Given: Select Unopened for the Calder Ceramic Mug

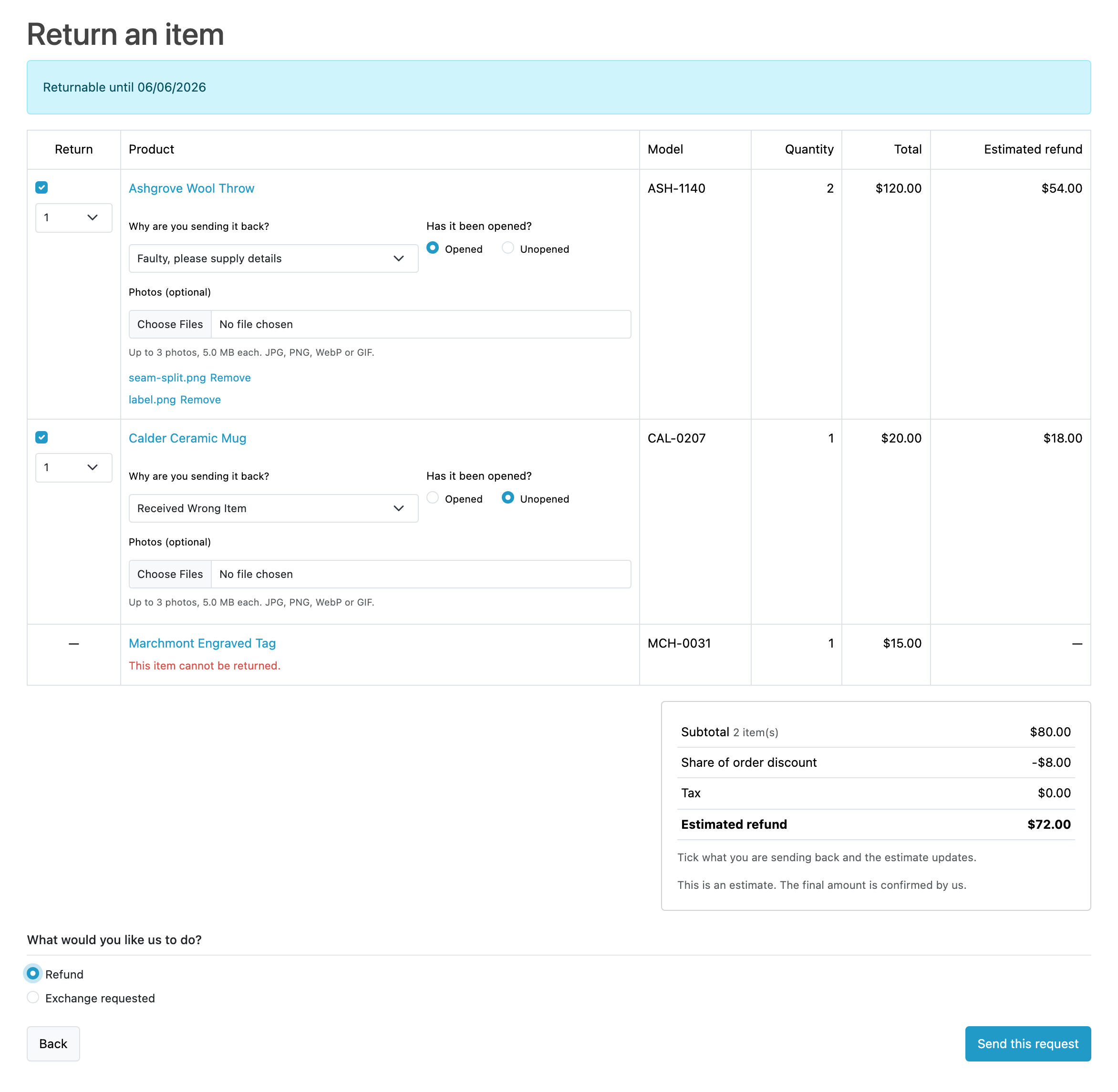Looking at the screenshot, I should (507, 498).
